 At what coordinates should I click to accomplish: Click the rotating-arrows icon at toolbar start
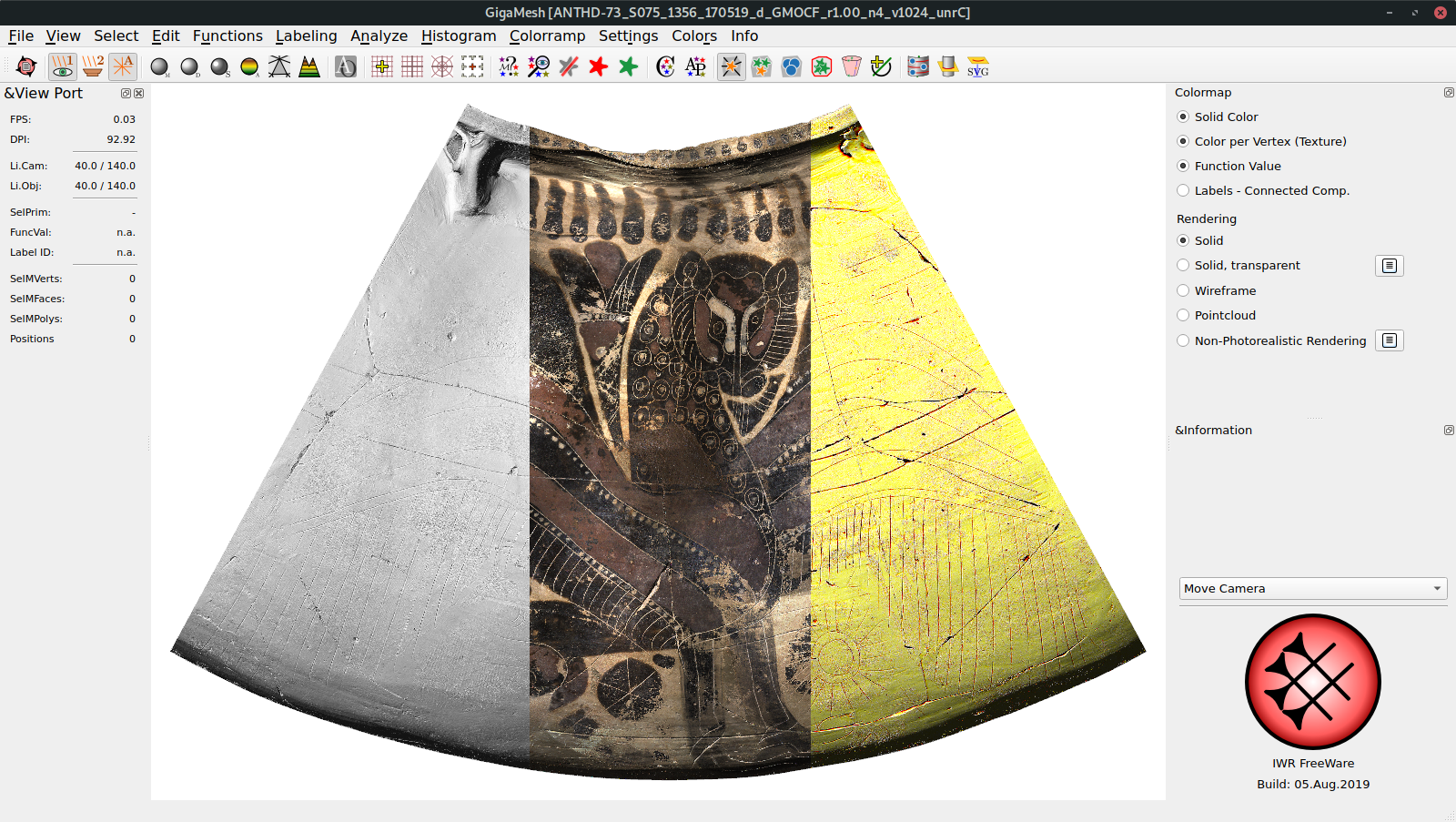(x=26, y=66)
